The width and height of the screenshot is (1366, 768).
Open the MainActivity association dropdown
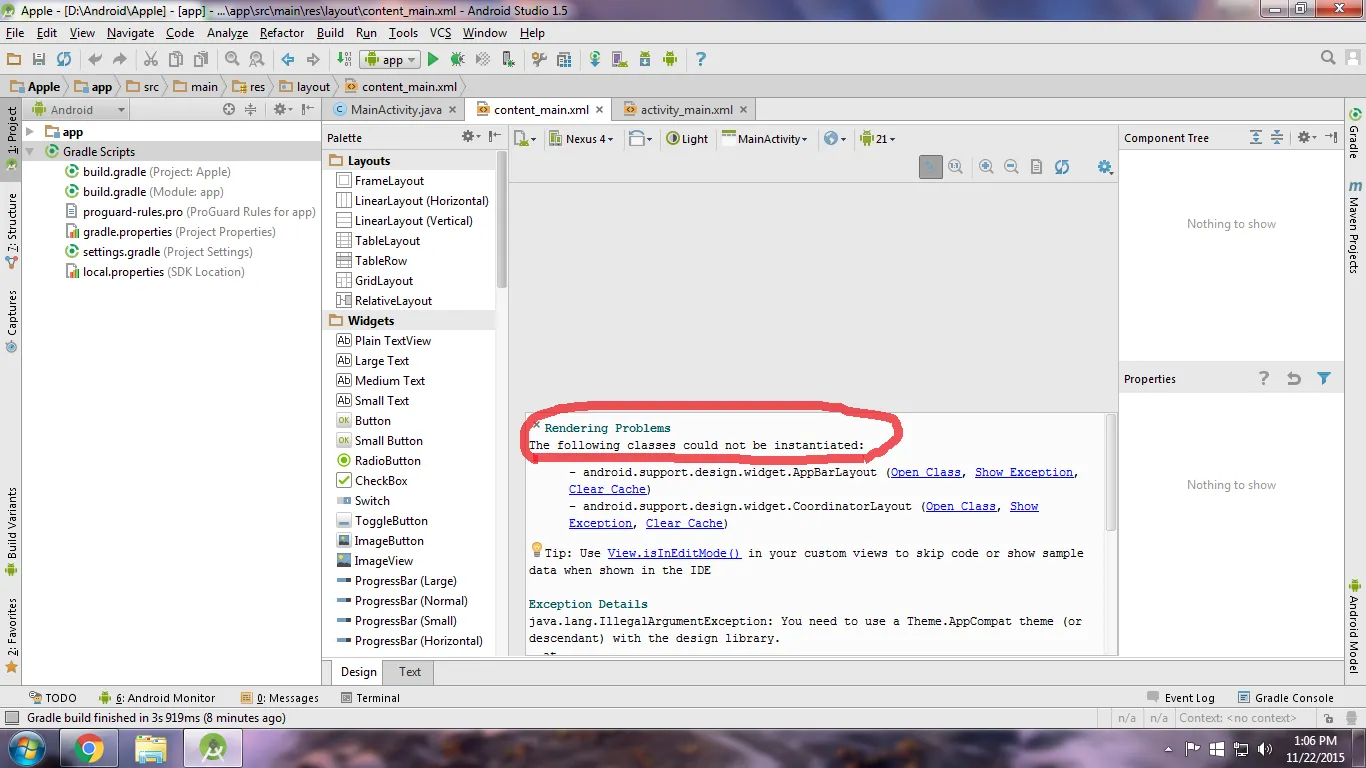765,139
